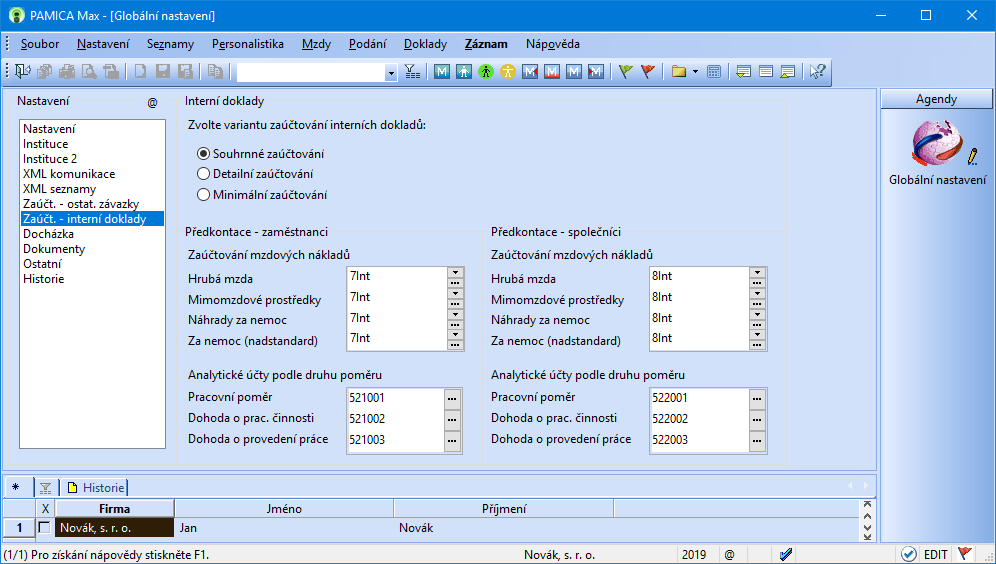The height and width of the screenshot is (564, 996).
Task: Open the arrow next to the folder icon
Action: click(695, 72)
